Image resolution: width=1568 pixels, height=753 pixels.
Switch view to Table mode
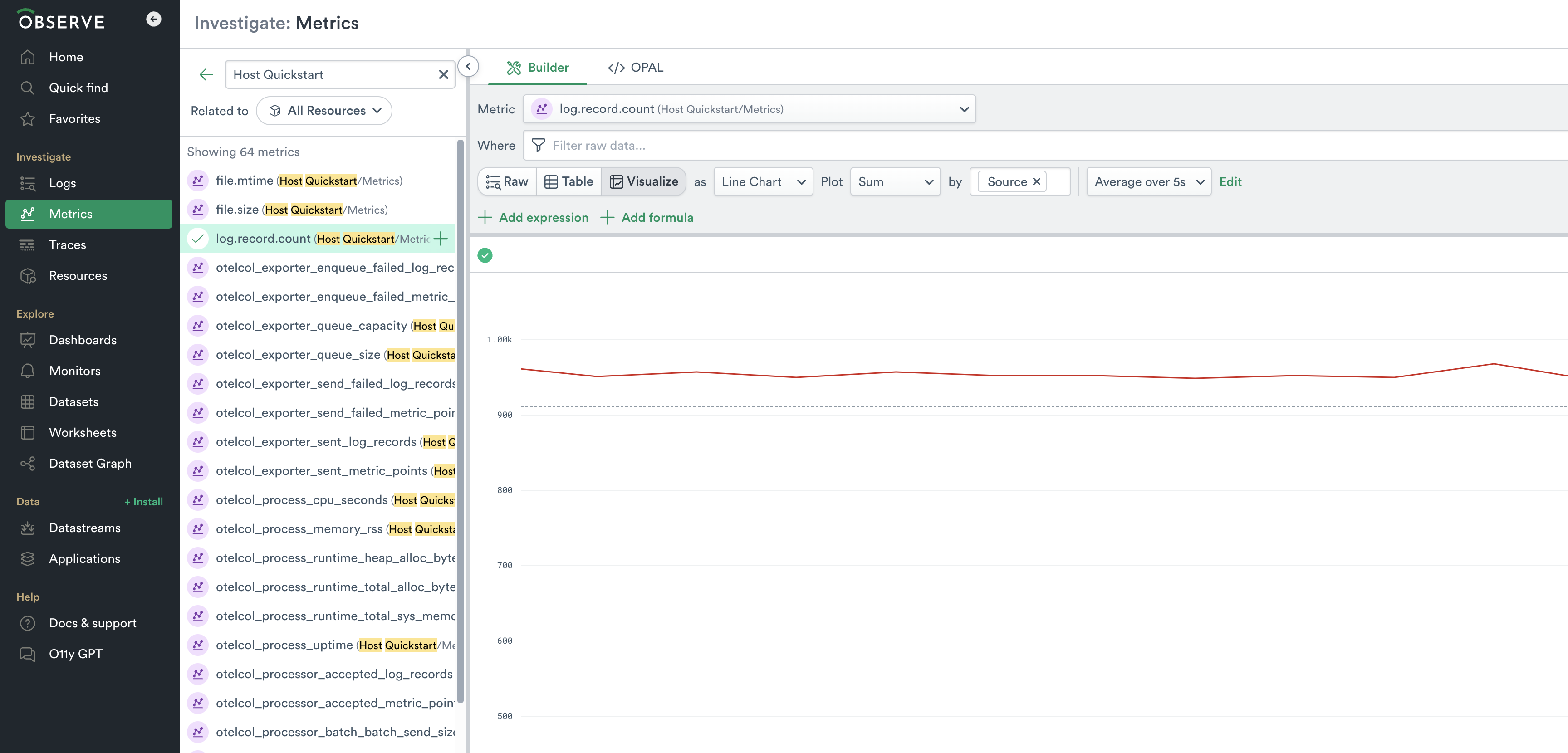click(x=568, y=181)
